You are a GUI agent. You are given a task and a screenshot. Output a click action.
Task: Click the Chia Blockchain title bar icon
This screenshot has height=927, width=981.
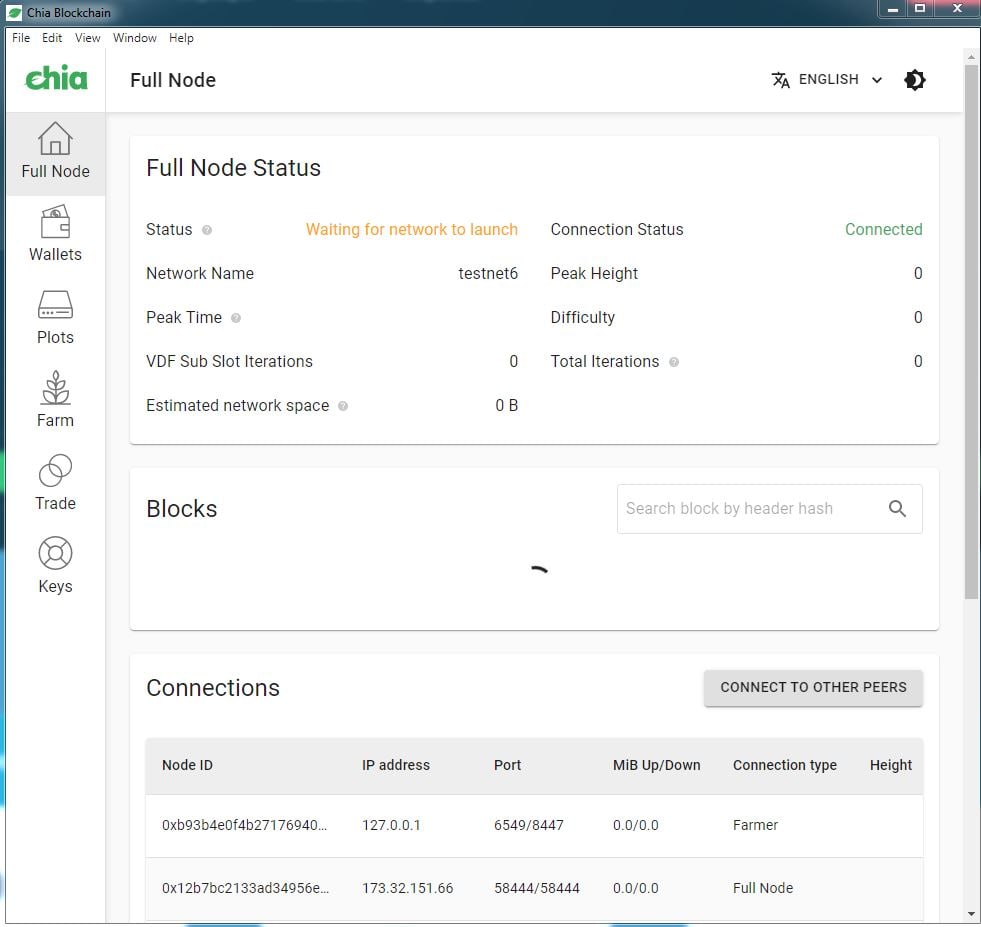pyautogui.click(x=14, y=13)
